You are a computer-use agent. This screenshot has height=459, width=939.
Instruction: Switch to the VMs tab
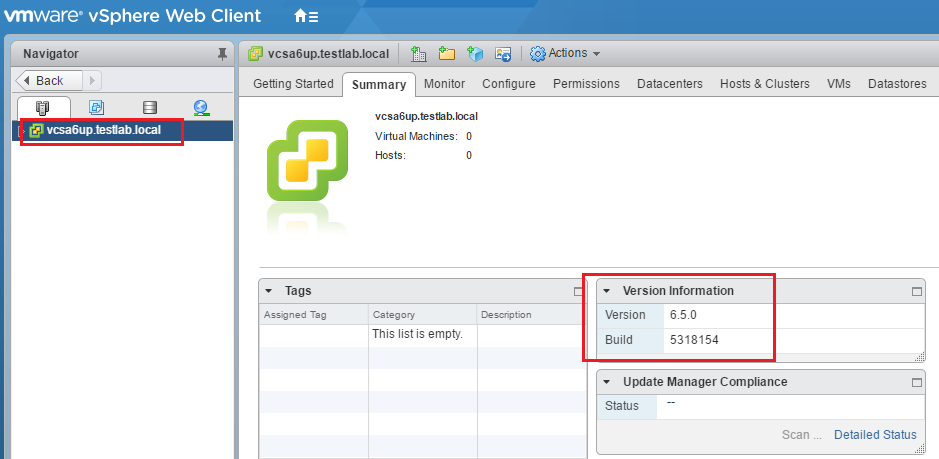click(838, 84)
